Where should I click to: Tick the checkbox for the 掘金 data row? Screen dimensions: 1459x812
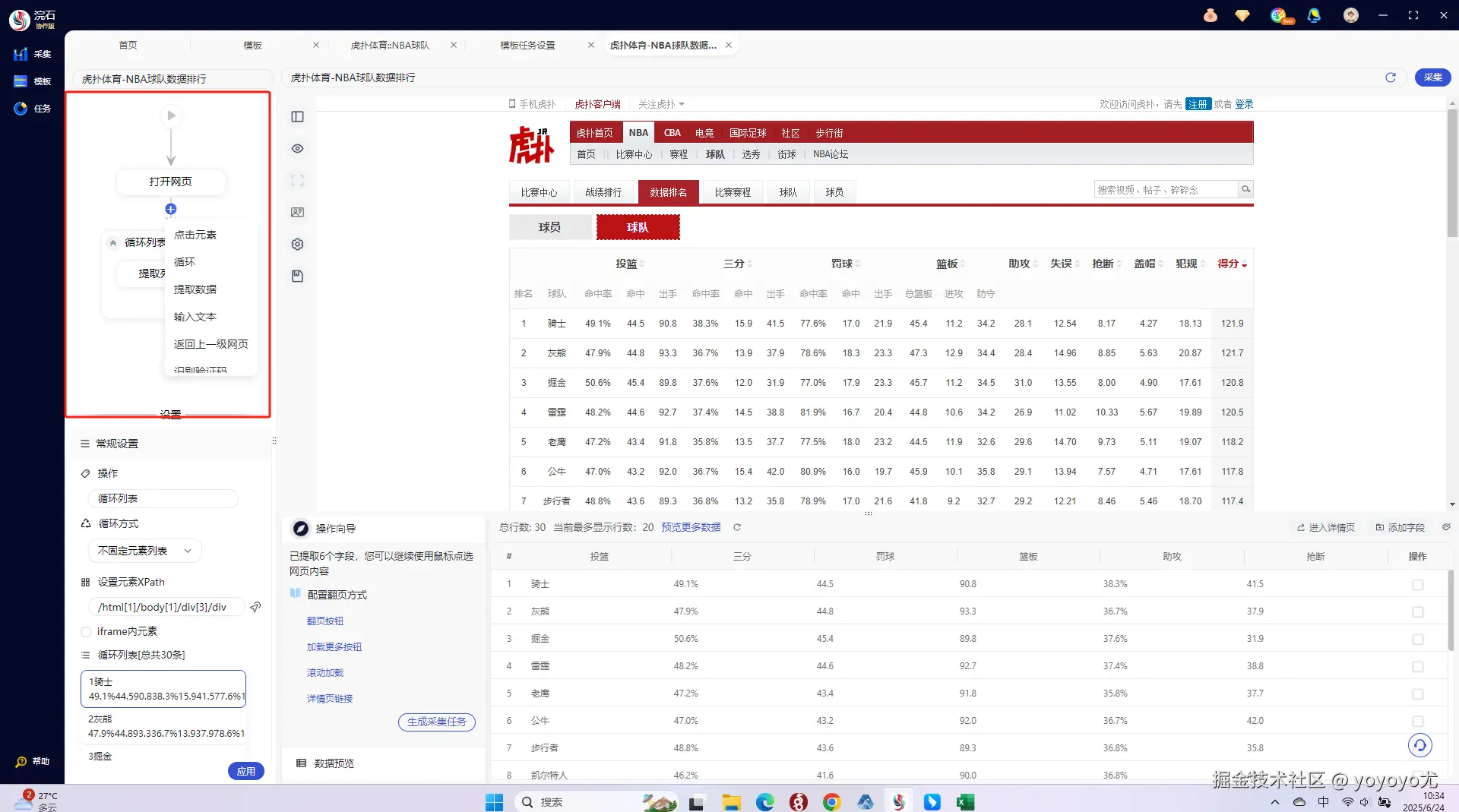pyautogui.click(x=1417, y=640)
